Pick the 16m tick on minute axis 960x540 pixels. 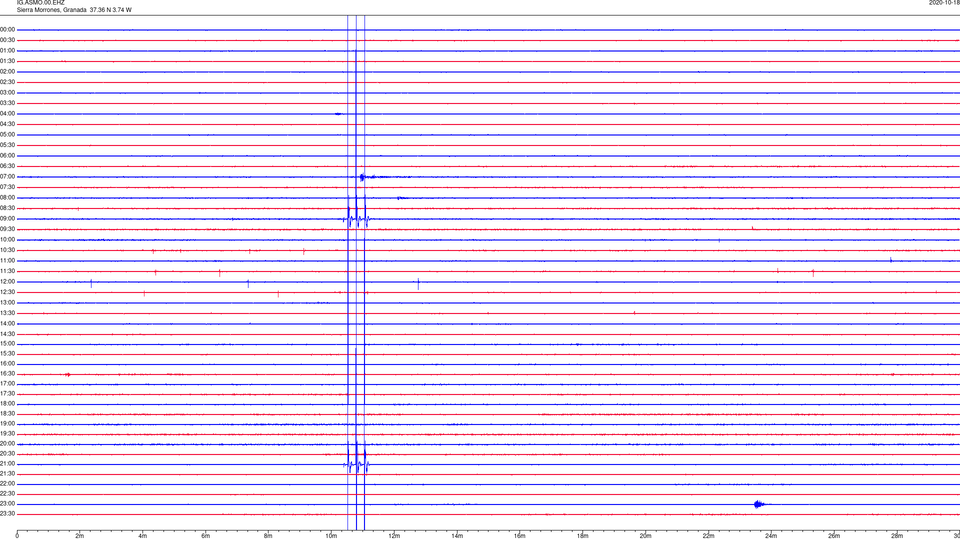point(520,536)
